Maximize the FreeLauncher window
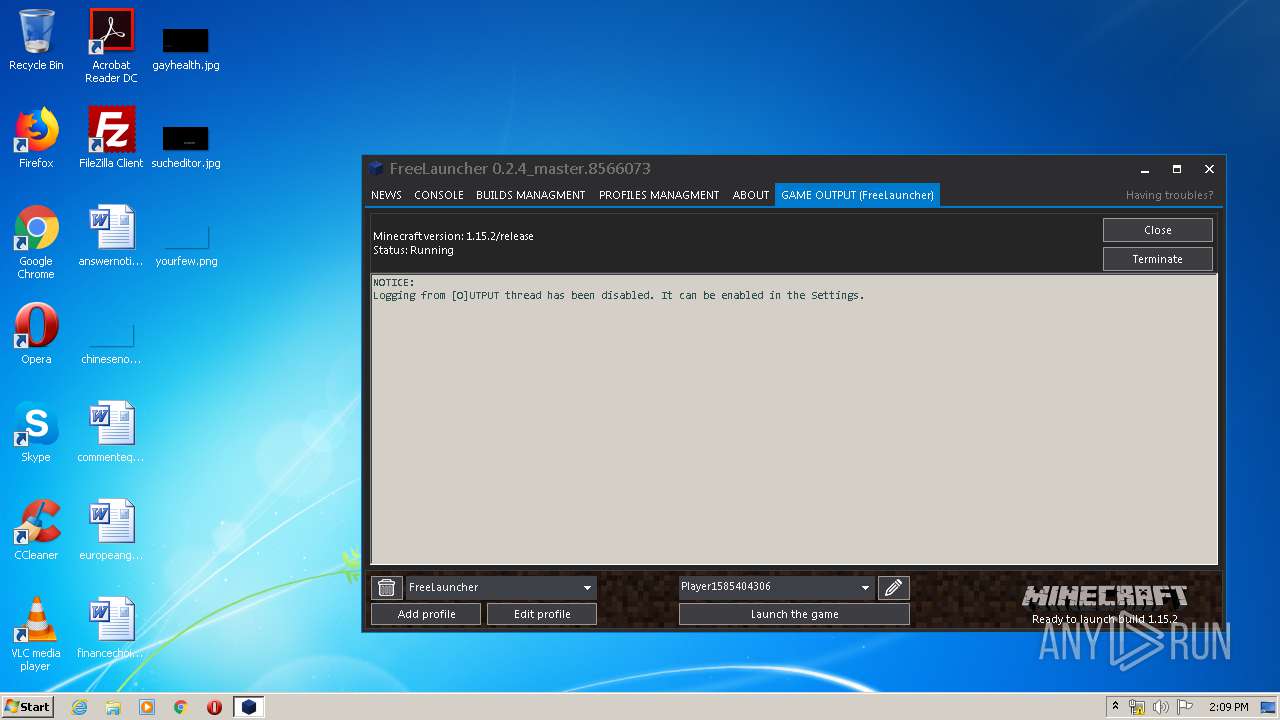1280x720 pixels. pos(1177,169)
